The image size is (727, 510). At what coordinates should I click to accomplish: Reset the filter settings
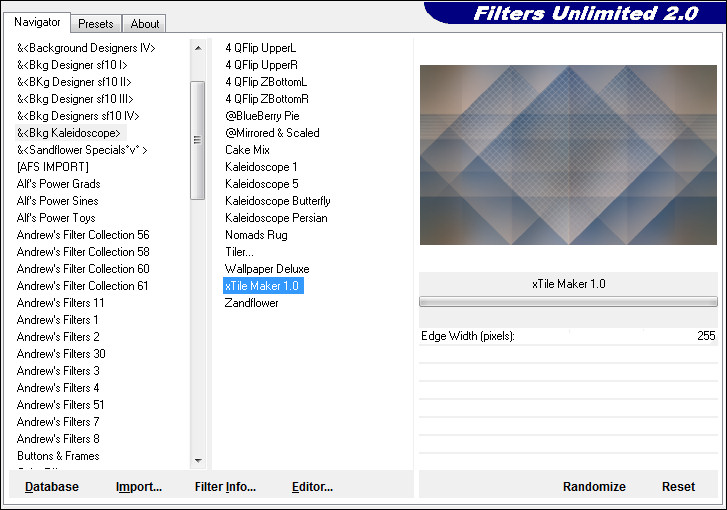(678, 487)
